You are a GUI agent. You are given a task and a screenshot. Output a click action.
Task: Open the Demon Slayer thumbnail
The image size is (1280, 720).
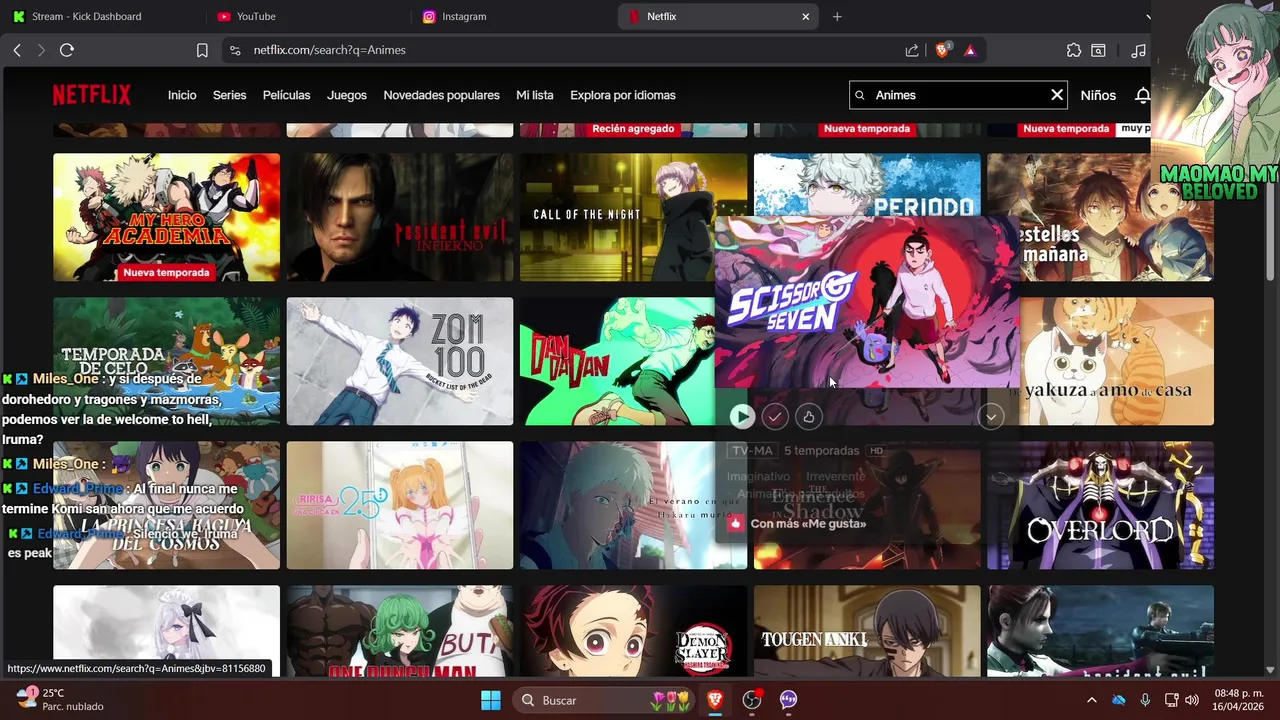(633, 631)
